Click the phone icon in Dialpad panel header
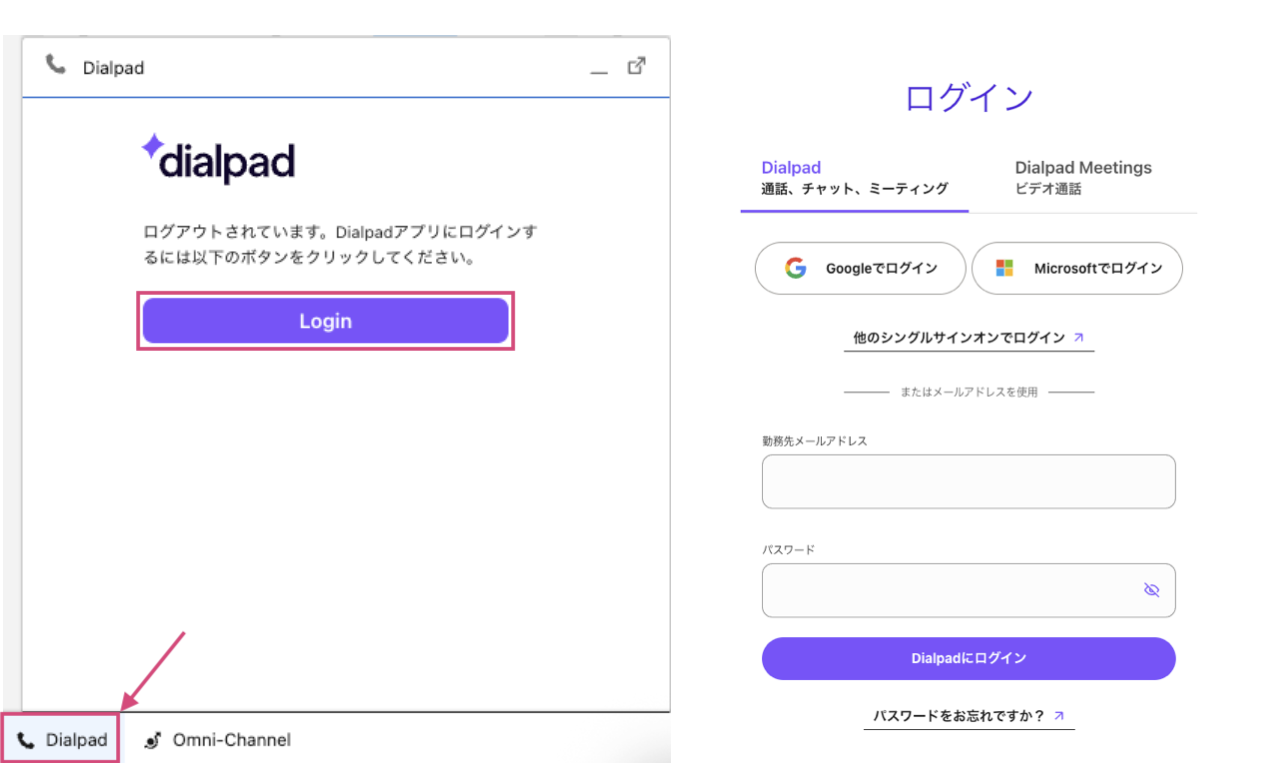The image size is (1273, 763). pyautogui.click(x=55, y=65)
